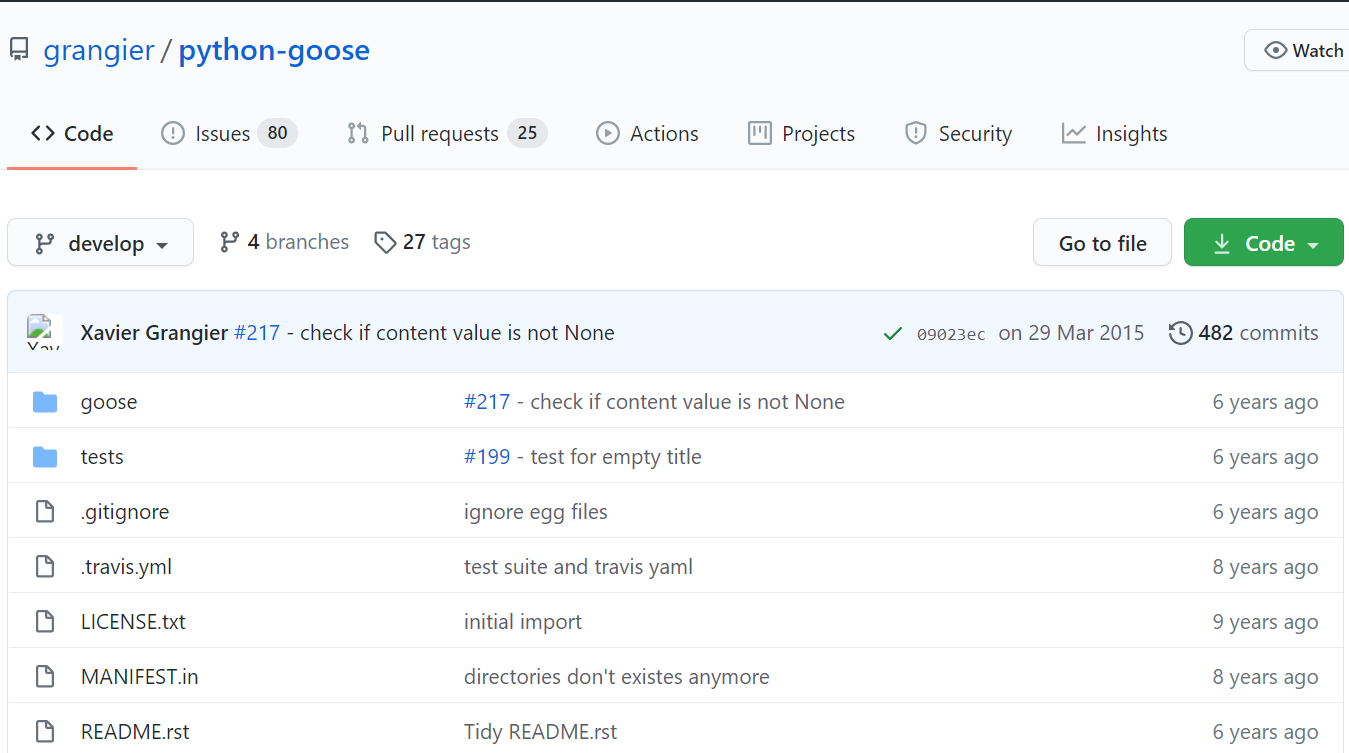1349x753 pixels.
Task: Click the tests folder icon
Action: coord(45,457)
